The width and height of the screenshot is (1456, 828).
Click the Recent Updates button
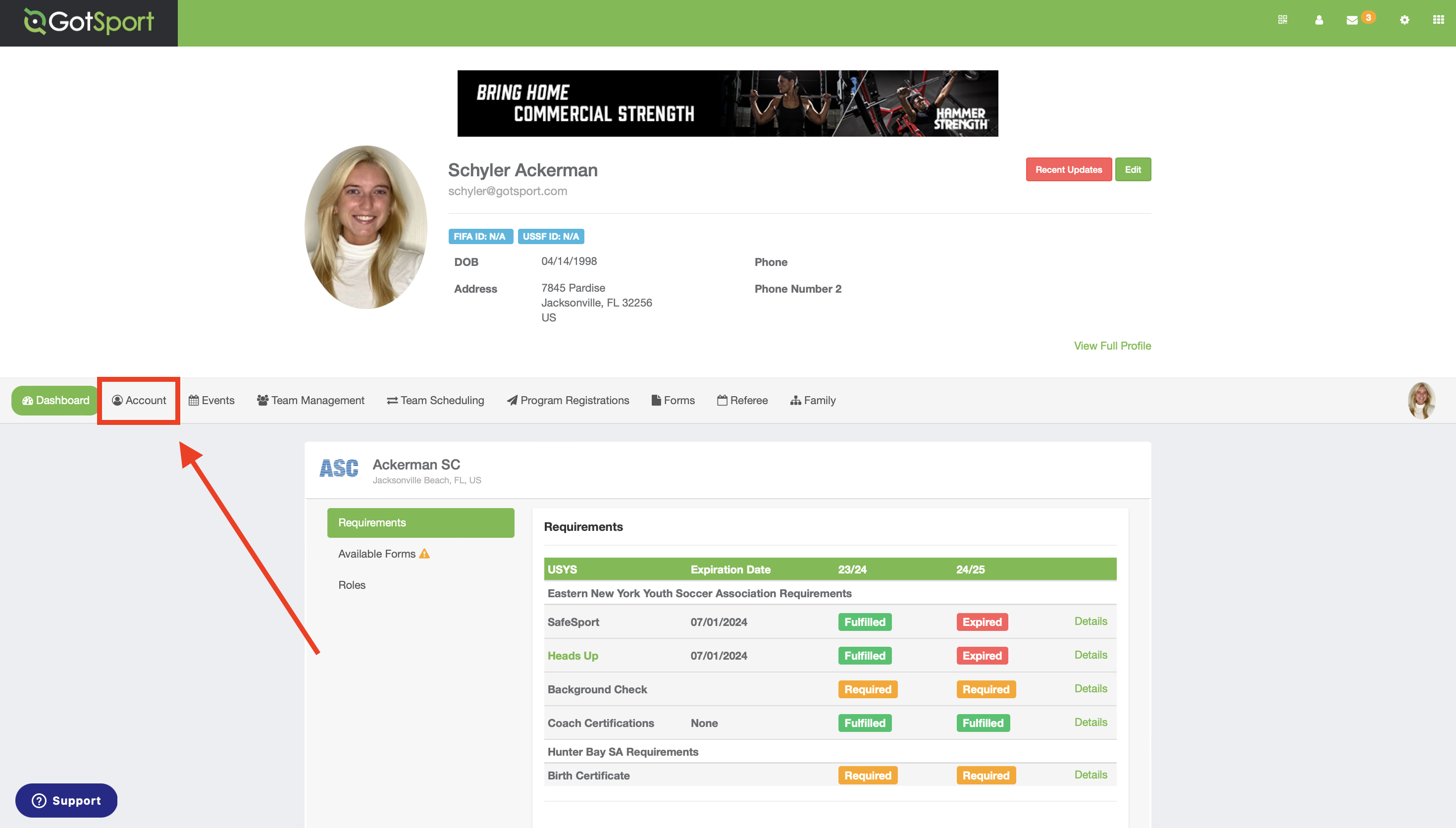pos(1069,169)
